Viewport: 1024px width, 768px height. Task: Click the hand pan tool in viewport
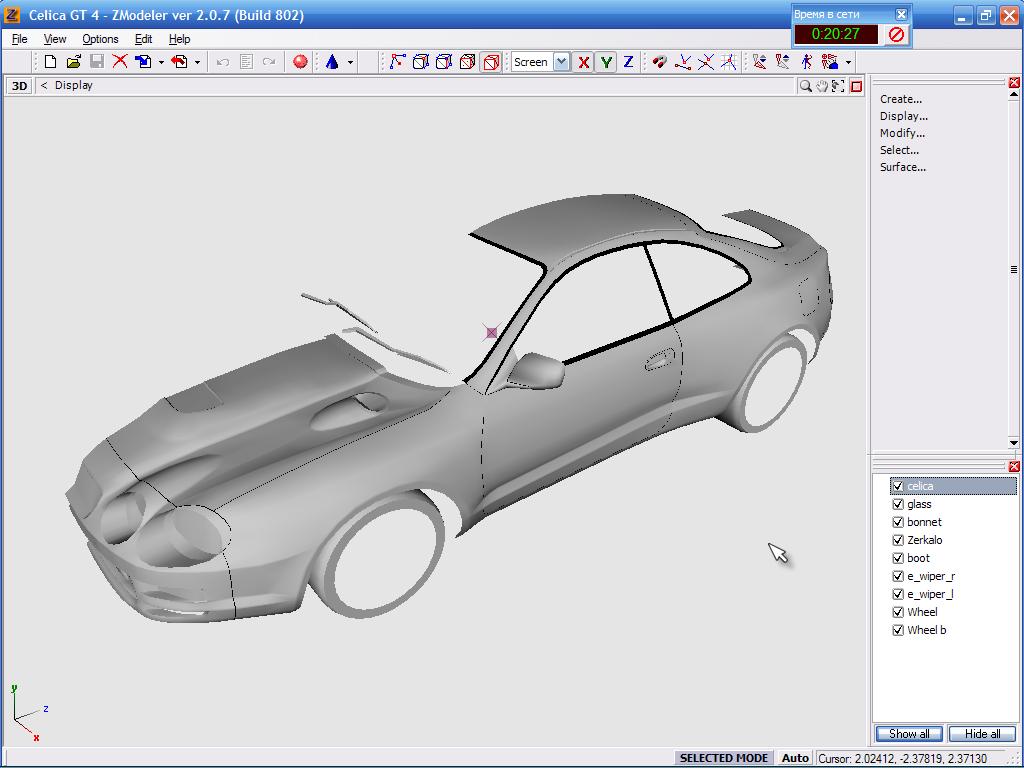(x=822, y=86)
